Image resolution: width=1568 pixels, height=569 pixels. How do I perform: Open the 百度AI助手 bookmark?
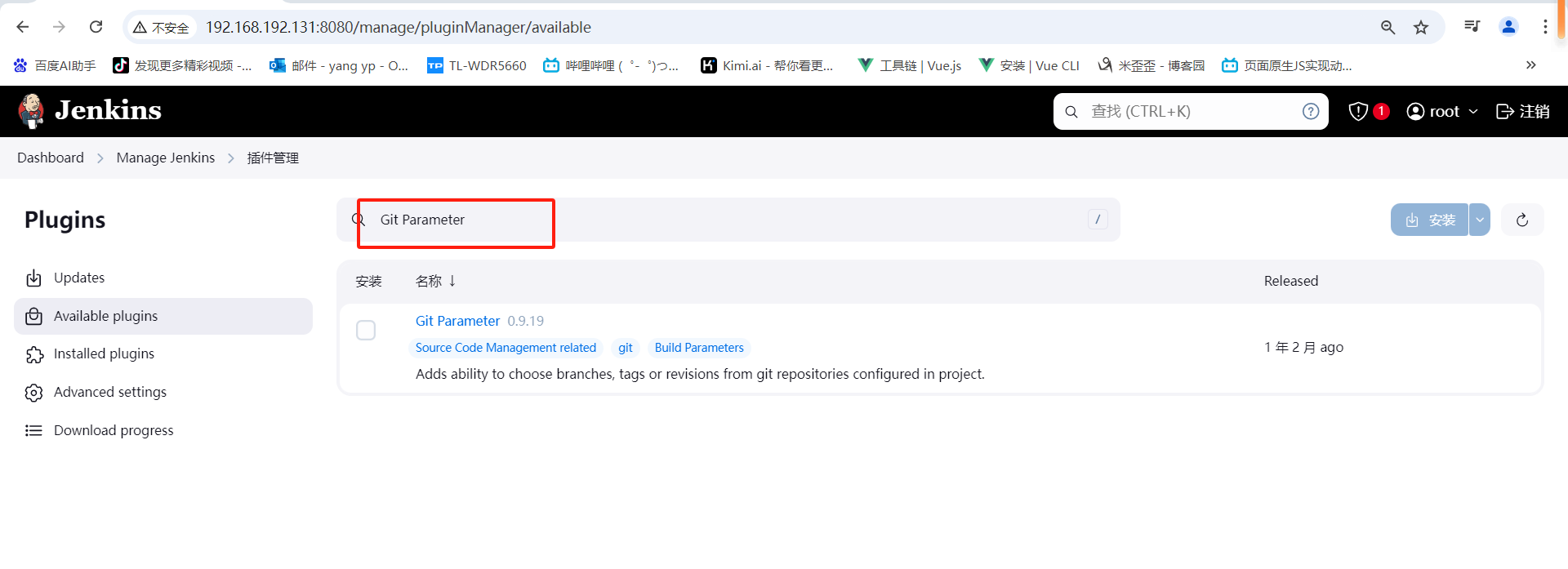pos(55,65)
